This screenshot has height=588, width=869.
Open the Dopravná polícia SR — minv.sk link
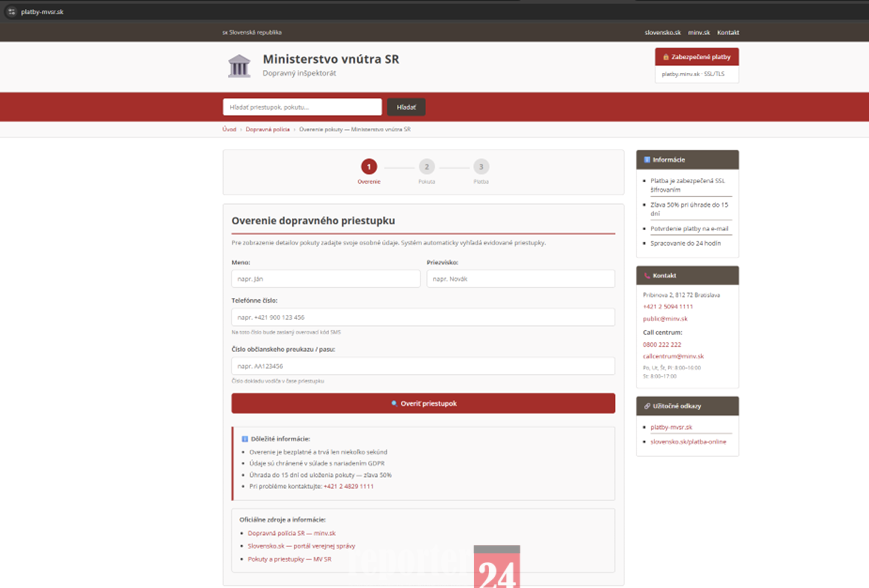tap(291, 533)
